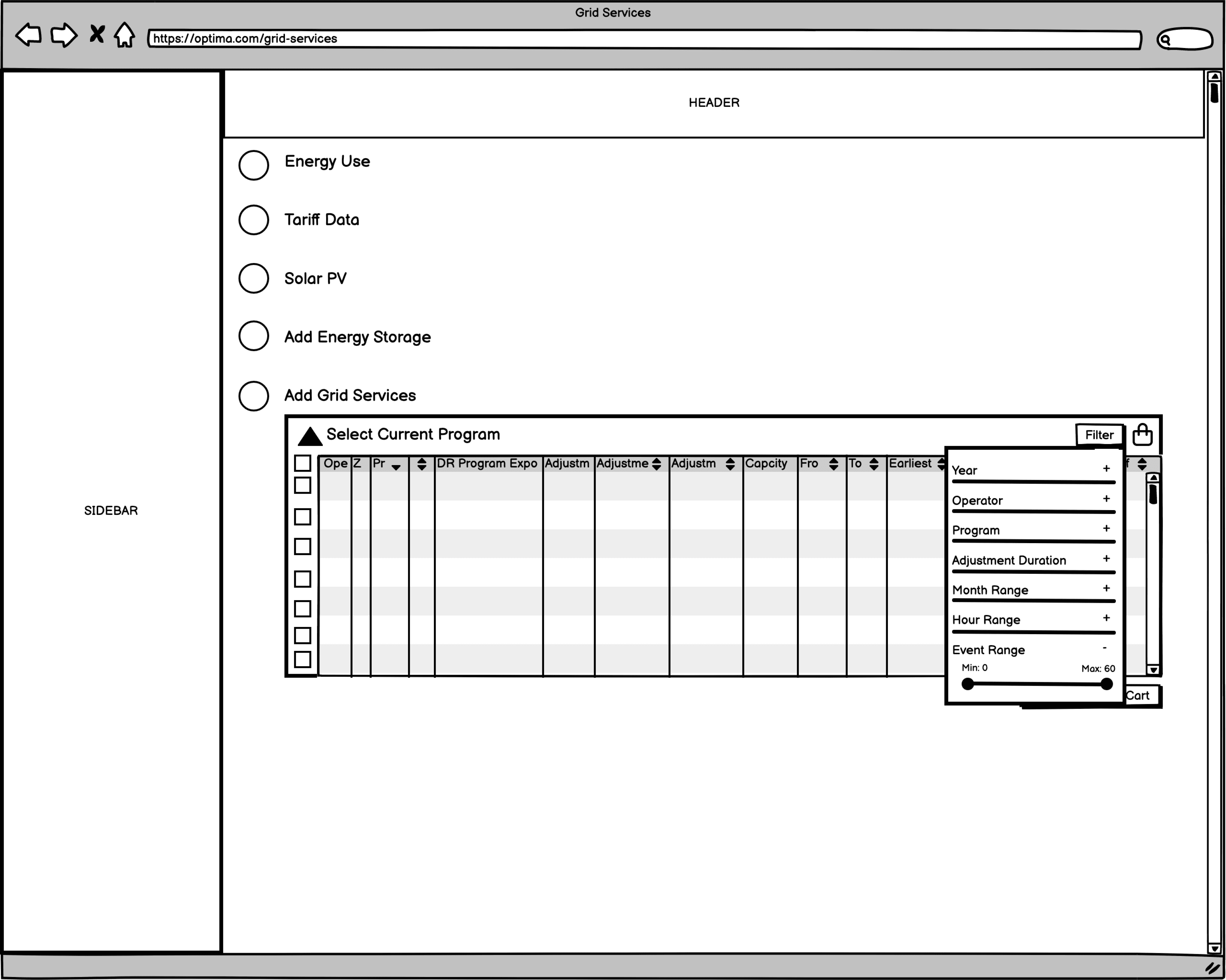Open the Pr column dropdown arrow
Screen dimensions: 1226x980
point(396,467)
